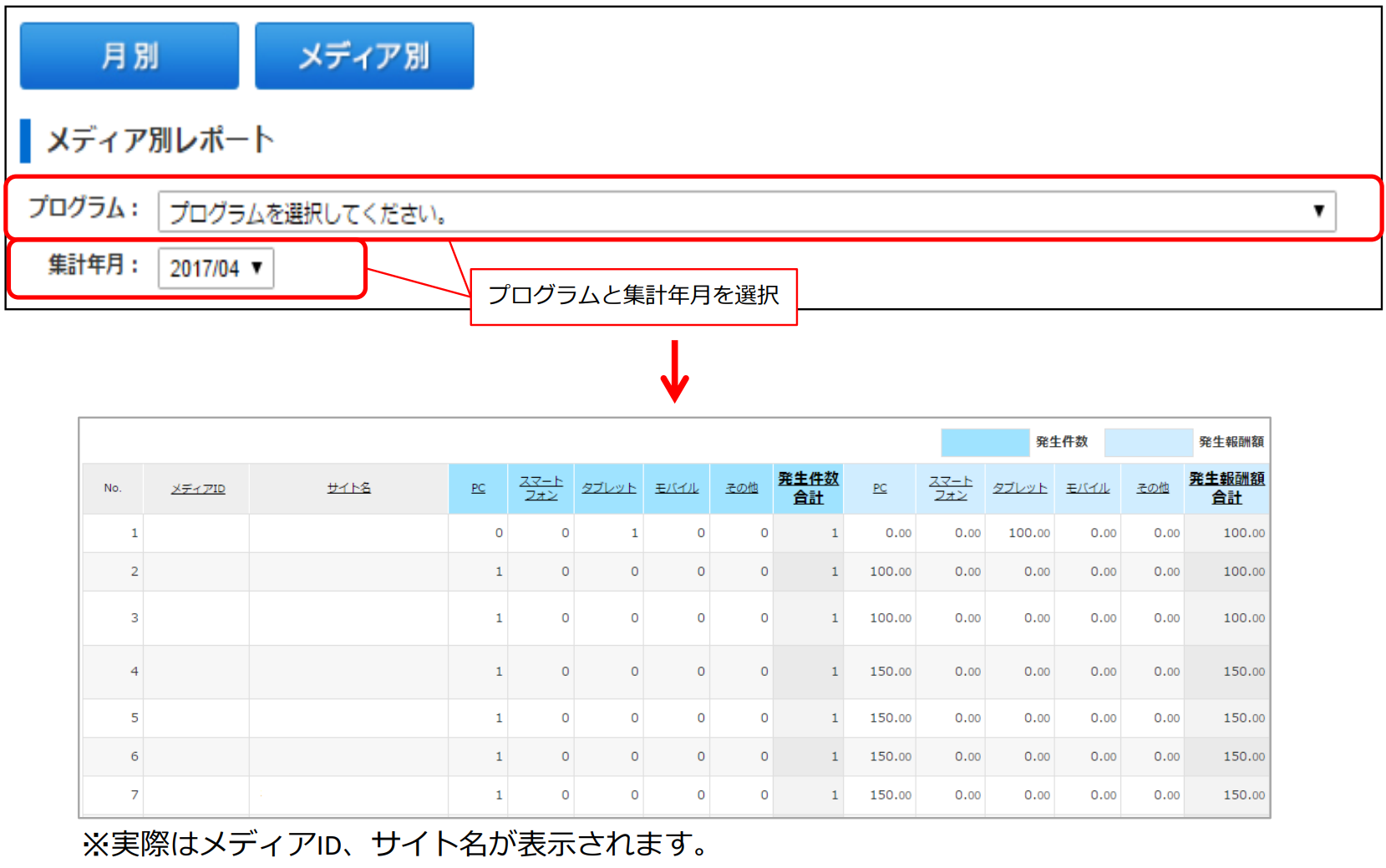Click the 発生件数 legend label text

tap(1062, 442)
